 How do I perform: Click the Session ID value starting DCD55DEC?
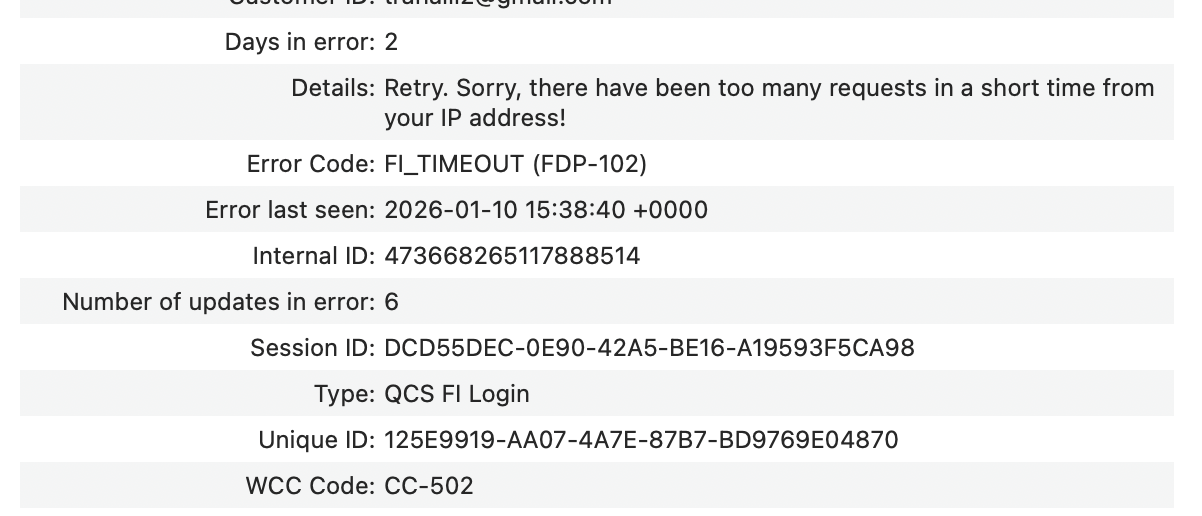(x=649, y=348)
